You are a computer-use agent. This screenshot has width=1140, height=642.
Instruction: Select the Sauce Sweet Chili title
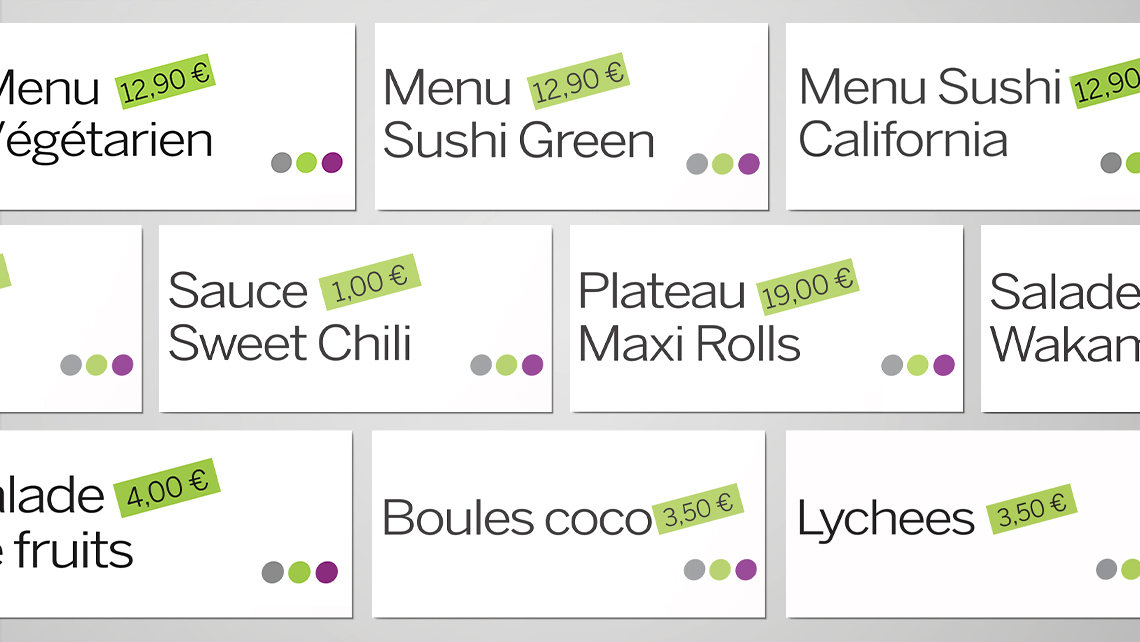(x=290, y=318)
